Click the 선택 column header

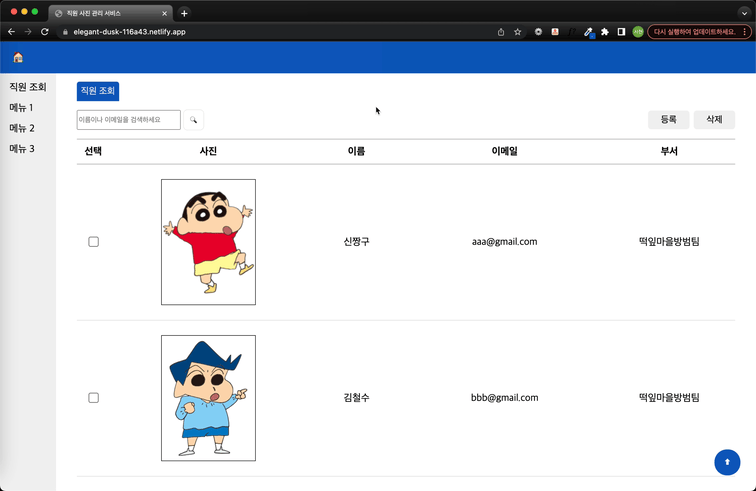93,151
